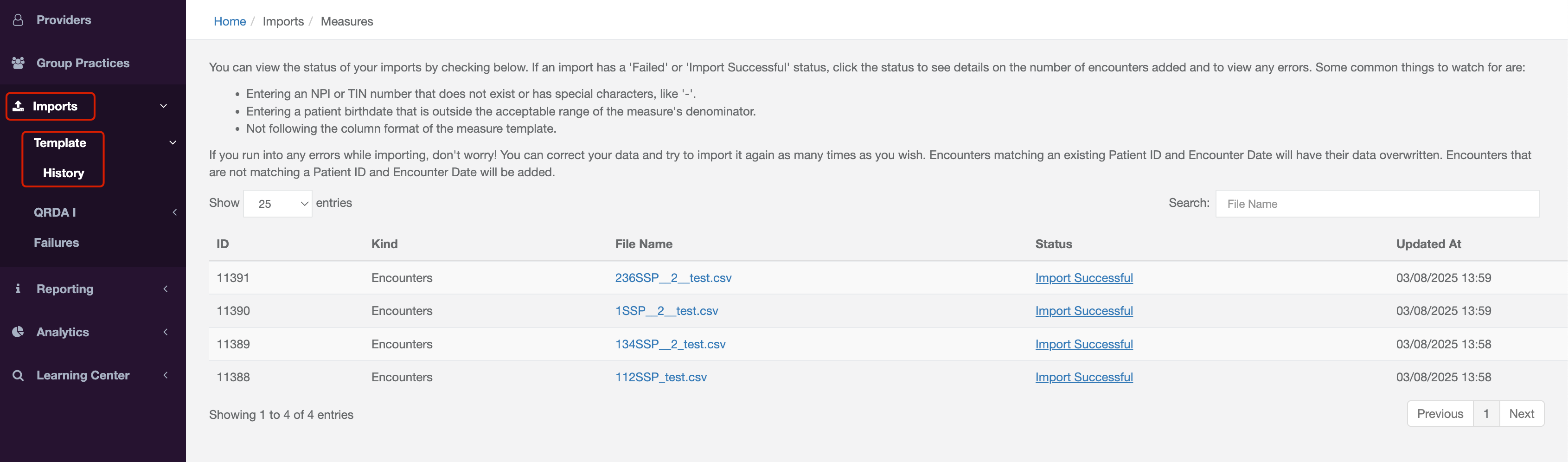Open the Failures menu item
This screenshot has width=1568, height=462.
57,243
